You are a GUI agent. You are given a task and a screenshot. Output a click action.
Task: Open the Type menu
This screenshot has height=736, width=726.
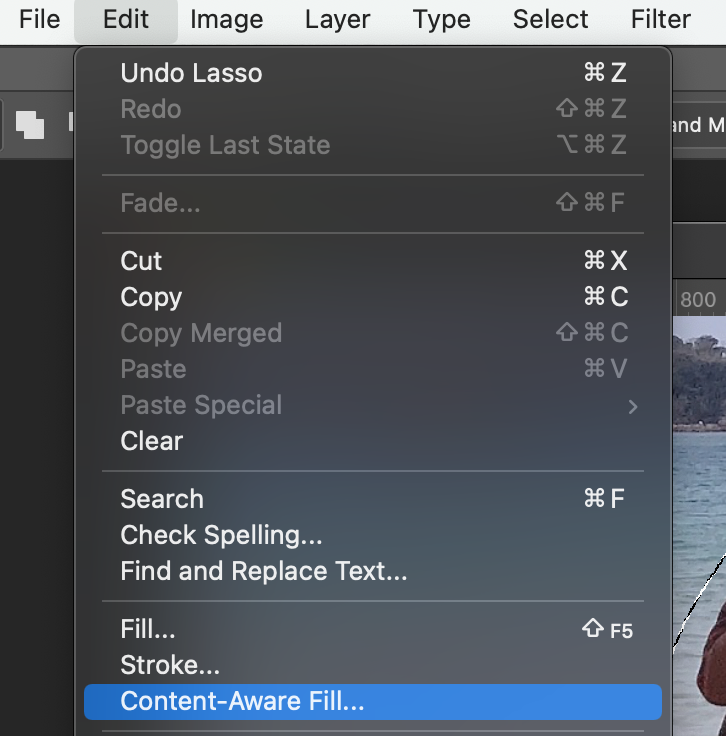[442, 19]
